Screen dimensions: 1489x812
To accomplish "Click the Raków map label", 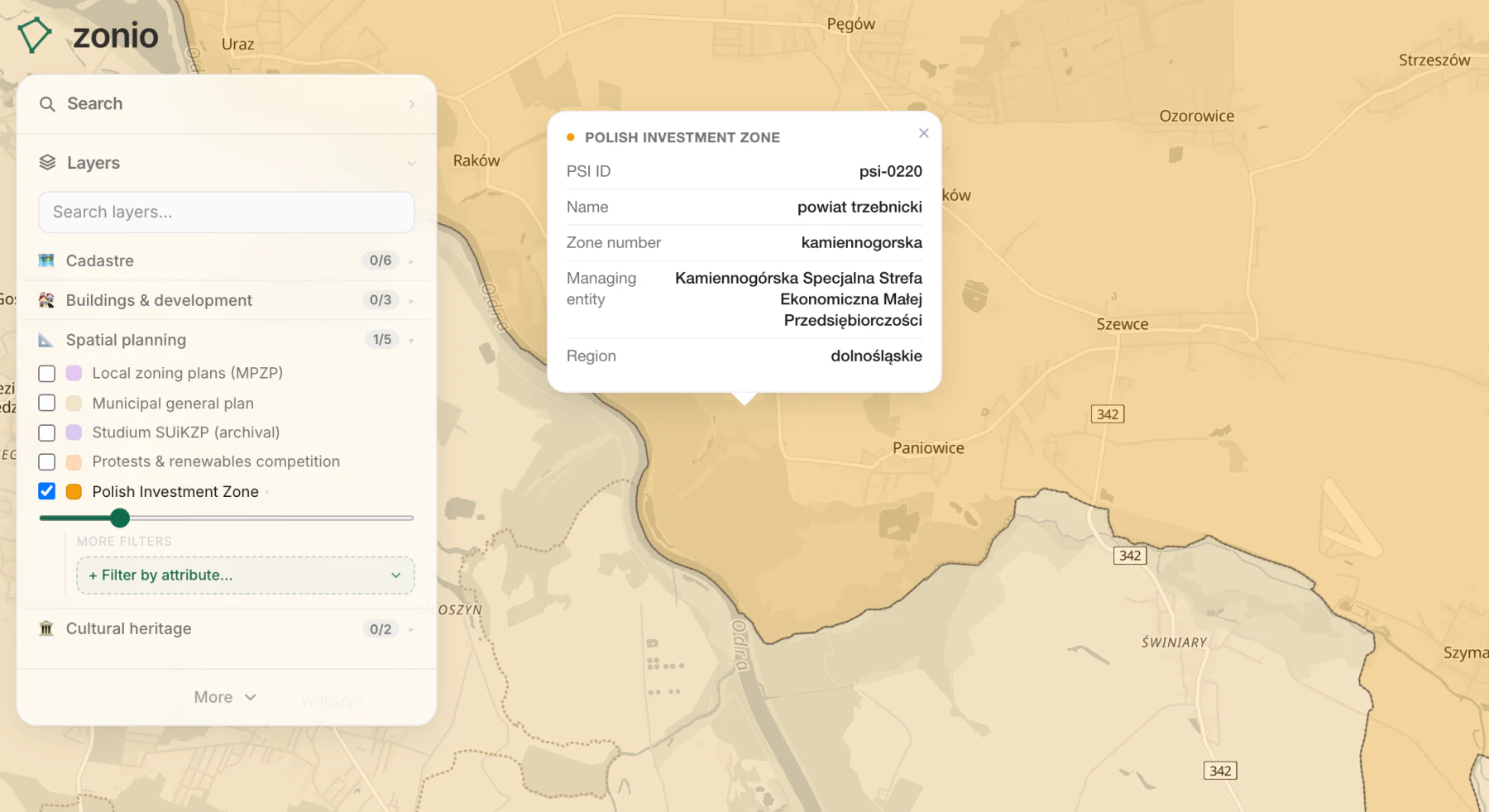I will point(476,160).
